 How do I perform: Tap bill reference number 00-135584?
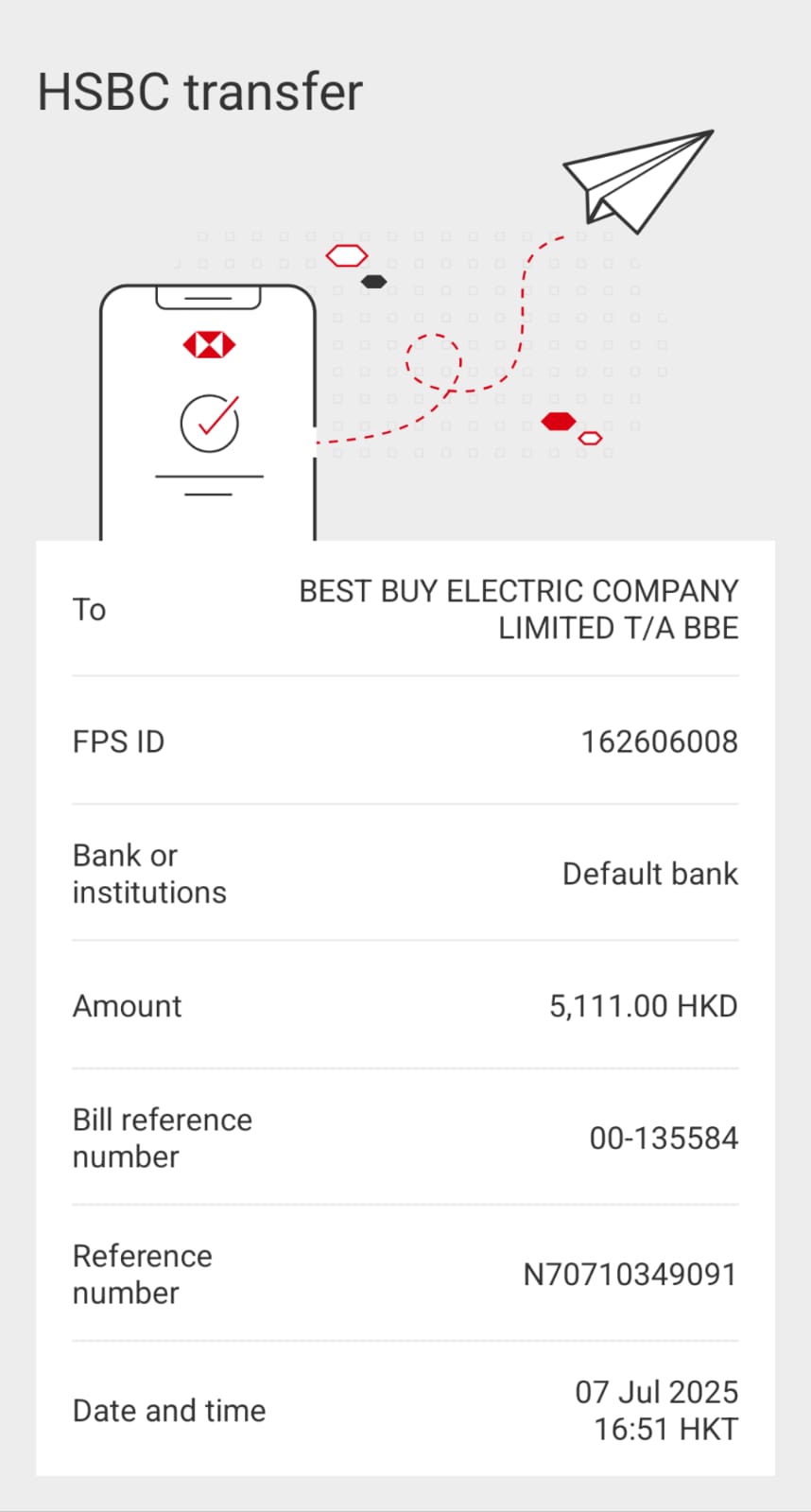tap(664, 1138)
